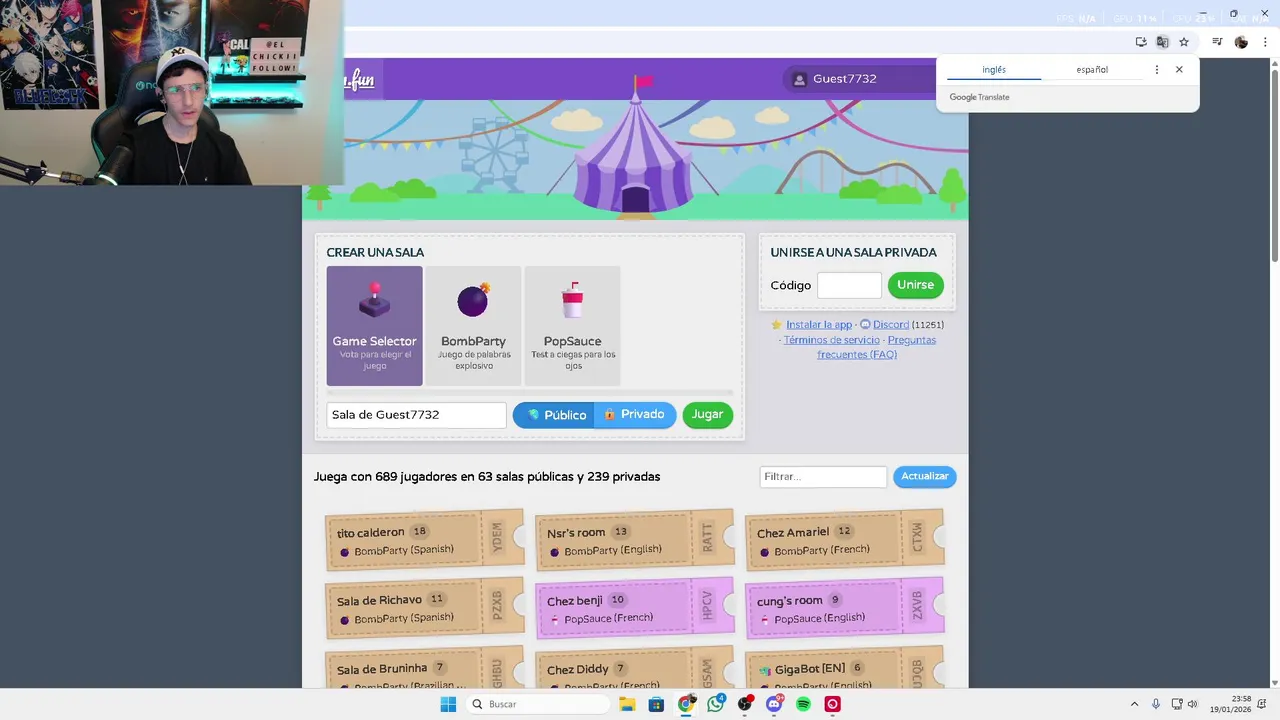Open the Chrome three-dot menu
The image size is (1280, 720).
click(1265, 42)
